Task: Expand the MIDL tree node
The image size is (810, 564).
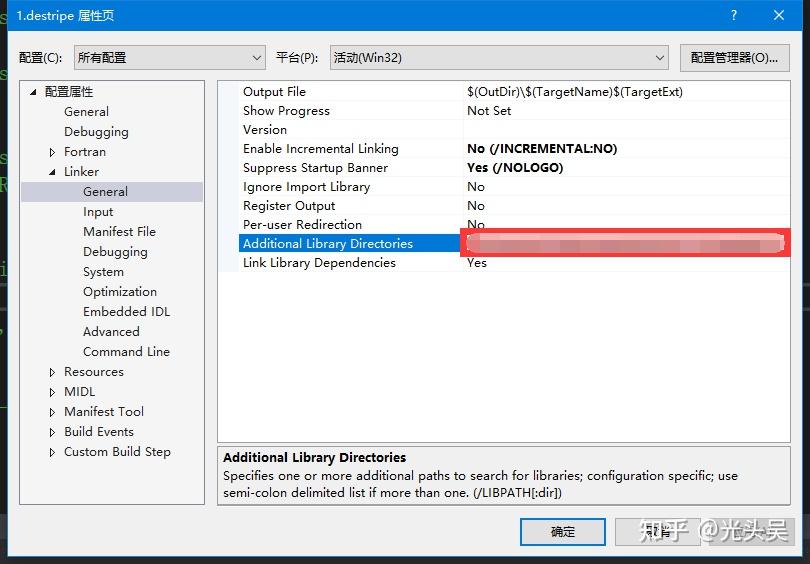Action: point(53,392)
